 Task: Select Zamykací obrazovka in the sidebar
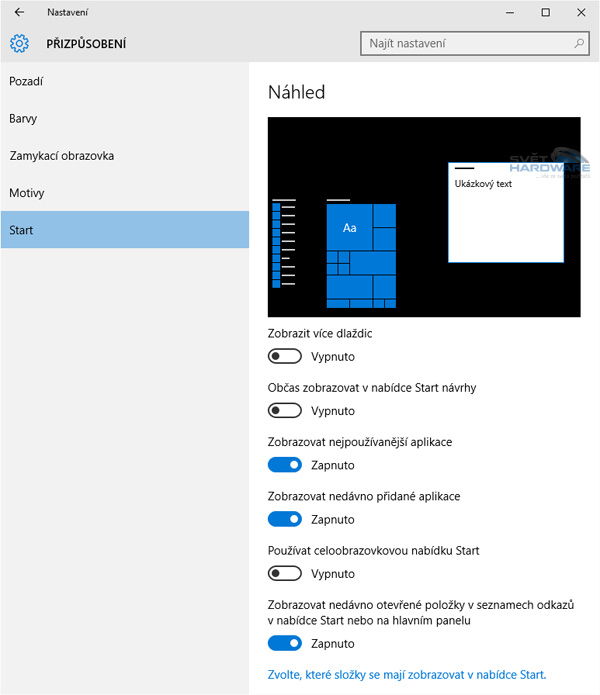click(62, 156)
